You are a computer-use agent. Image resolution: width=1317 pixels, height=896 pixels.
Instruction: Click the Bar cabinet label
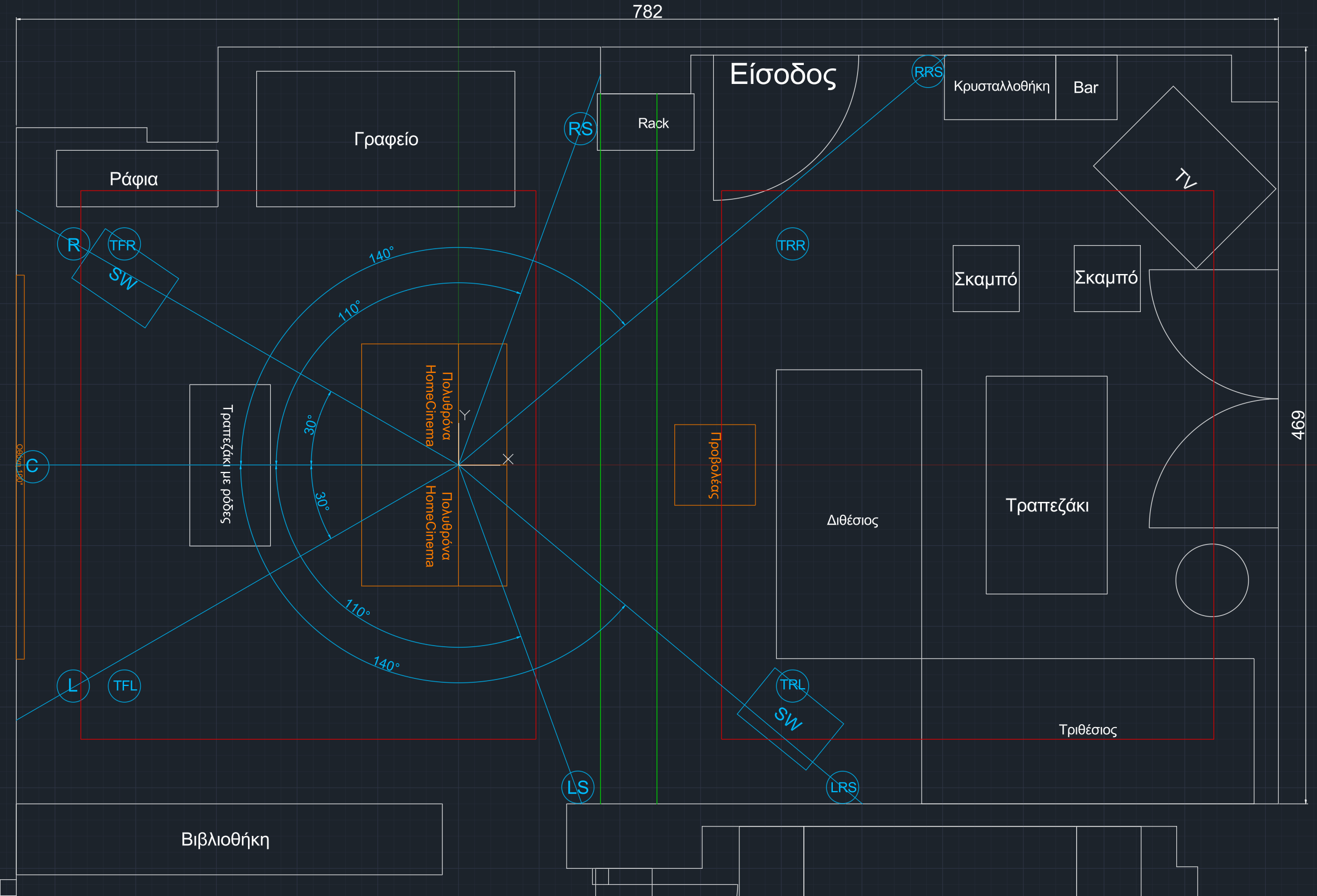pos(1085,87)
